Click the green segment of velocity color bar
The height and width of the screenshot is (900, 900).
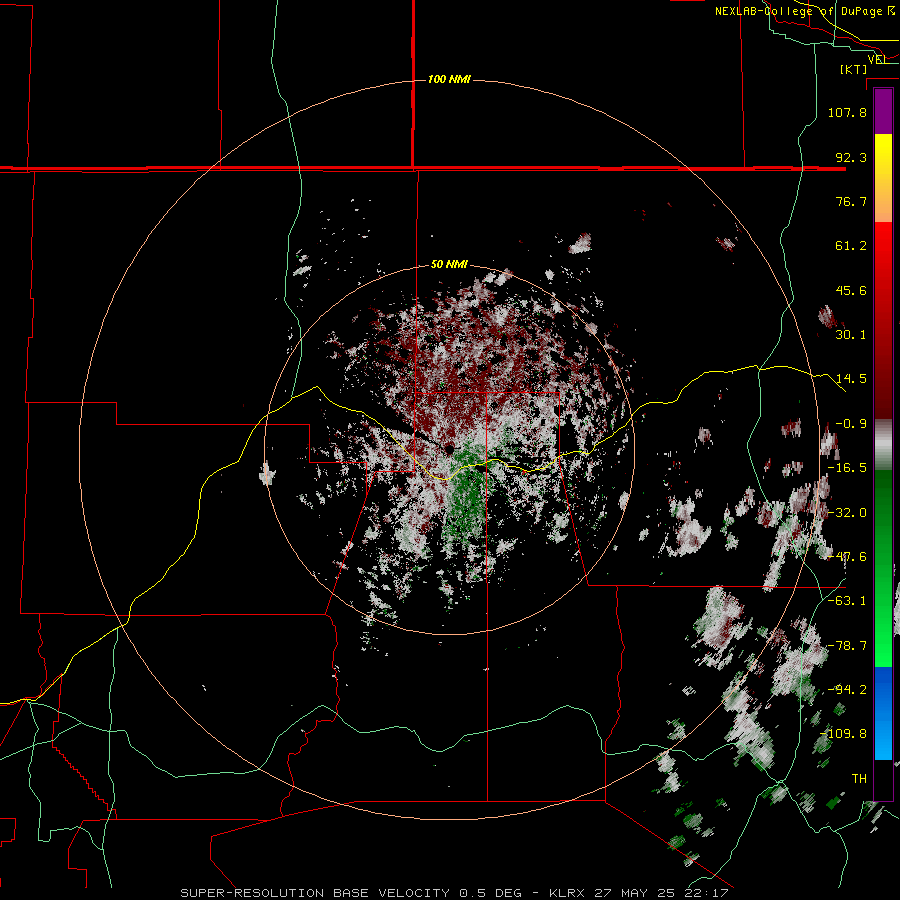tap(883, 568)
